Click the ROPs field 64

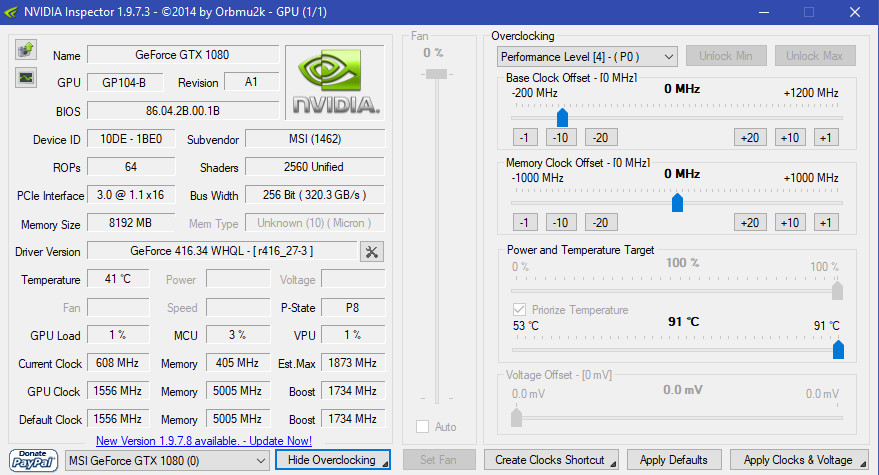pyautogui.click(x=131, y=167)
